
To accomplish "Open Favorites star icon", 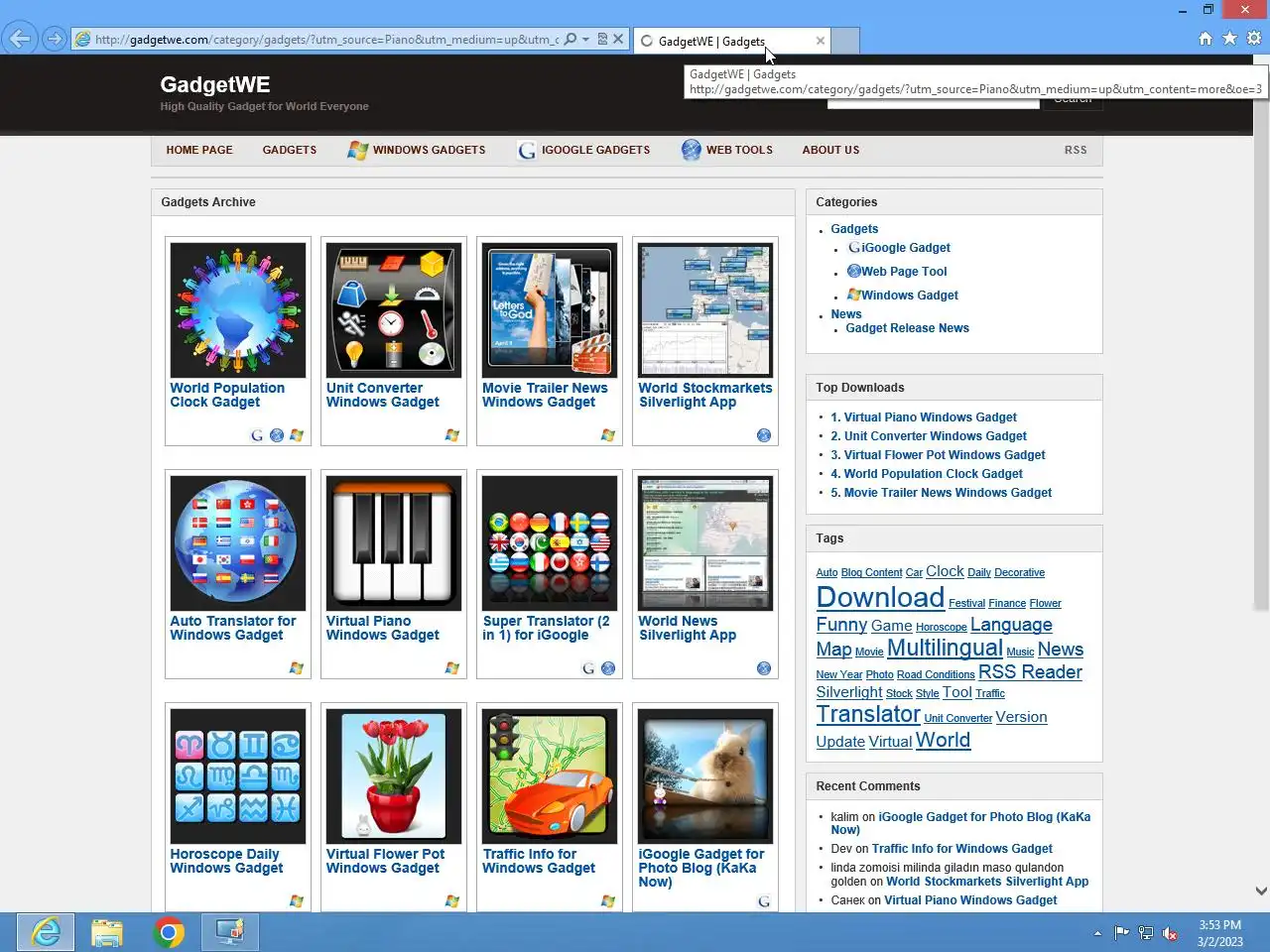I will pos(1229,39).
